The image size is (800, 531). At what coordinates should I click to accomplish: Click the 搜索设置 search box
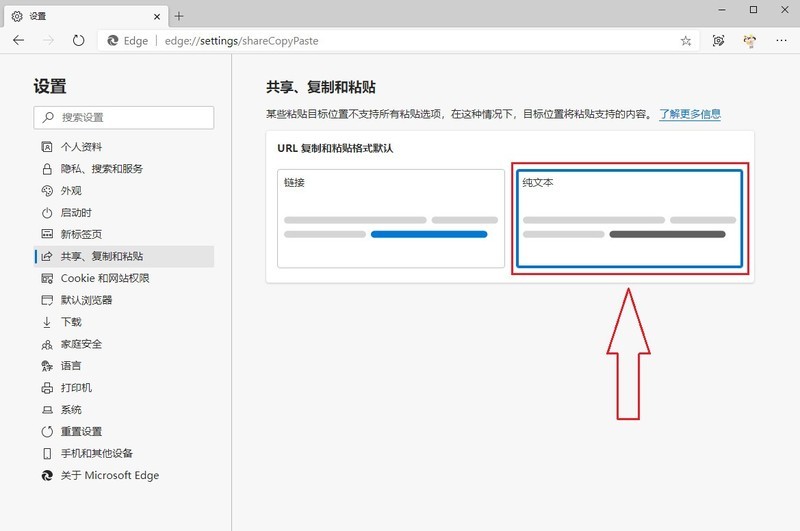tap(124, 118)
